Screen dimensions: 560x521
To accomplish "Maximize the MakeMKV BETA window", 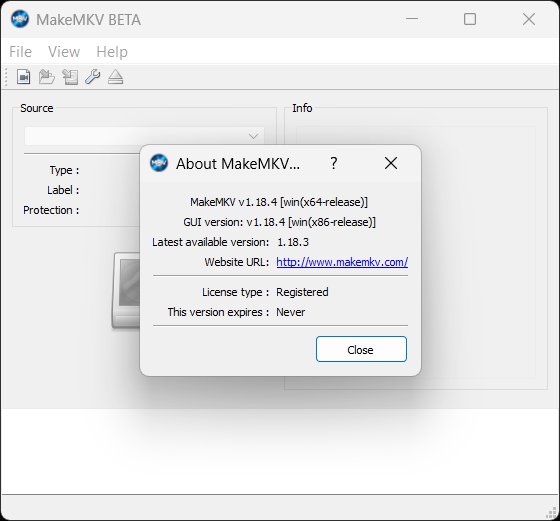I will (470, 19).
